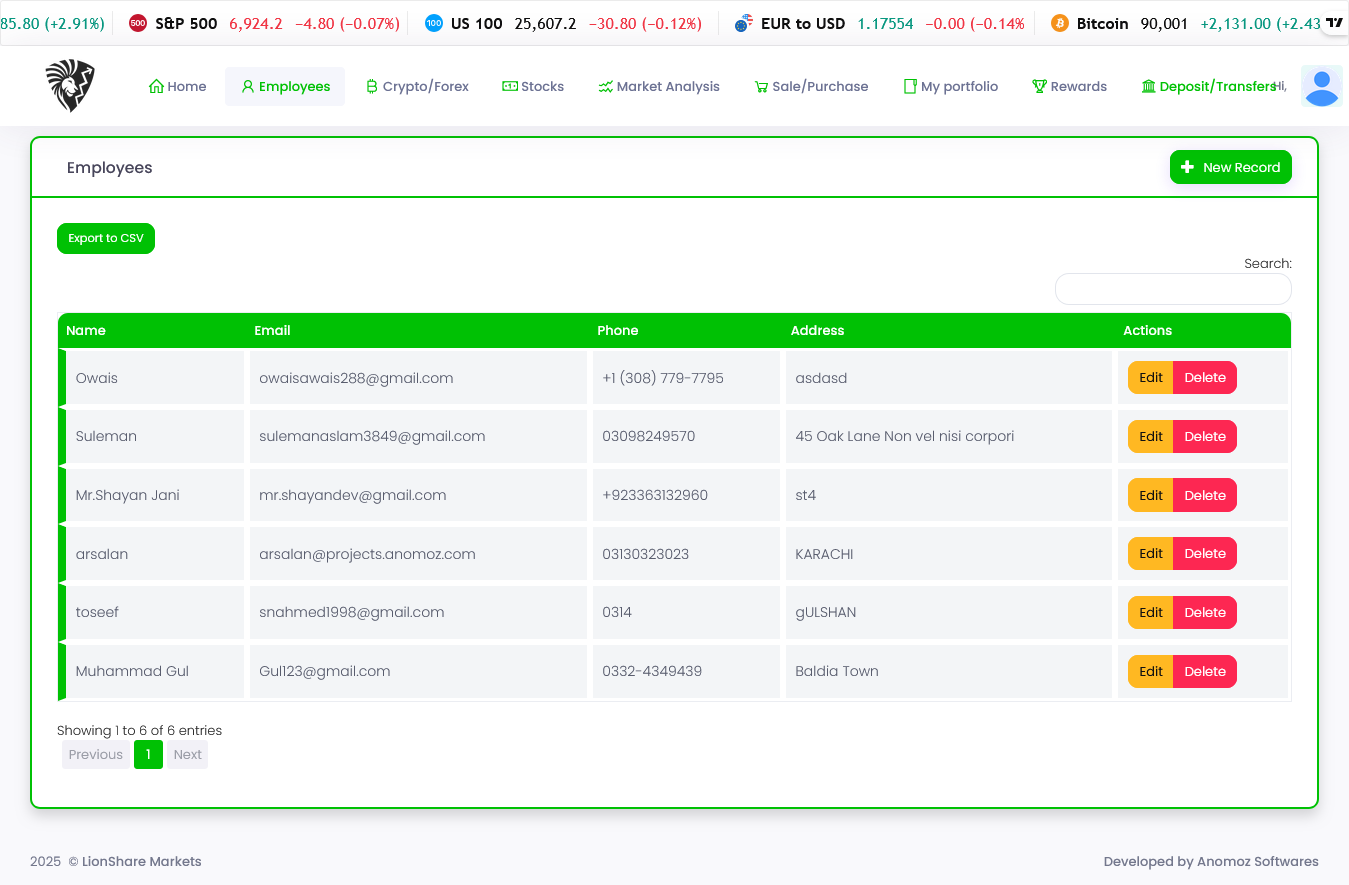The width and height of the screenshot is (1349, 885).
Task: Focus the employee Search field
Action: (1172, 289)
